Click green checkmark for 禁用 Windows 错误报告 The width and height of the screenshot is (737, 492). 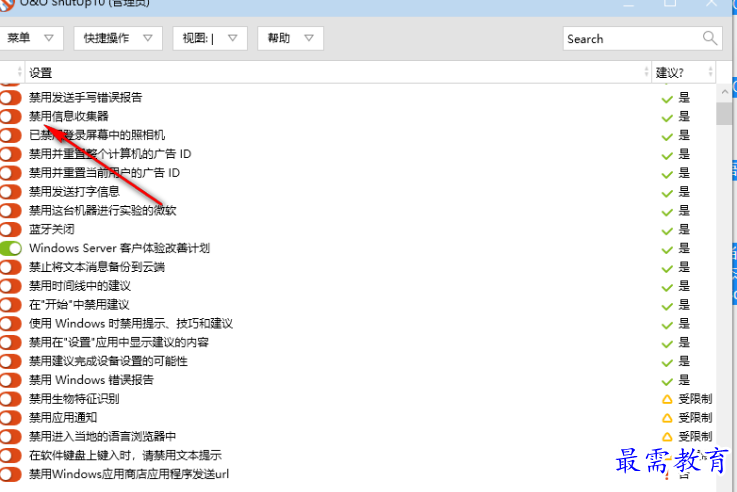coord(667,381)
